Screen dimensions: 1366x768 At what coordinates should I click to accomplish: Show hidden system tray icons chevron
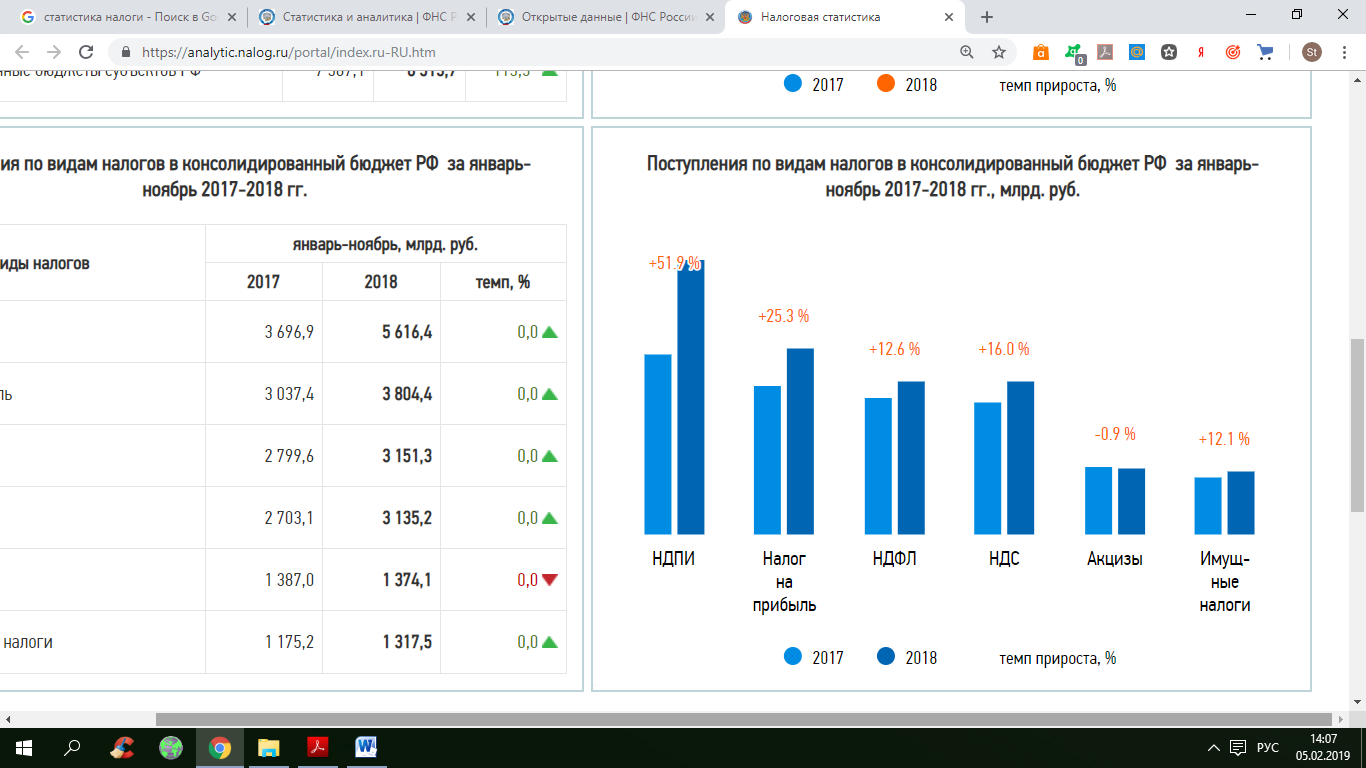tap(1213, 747)
